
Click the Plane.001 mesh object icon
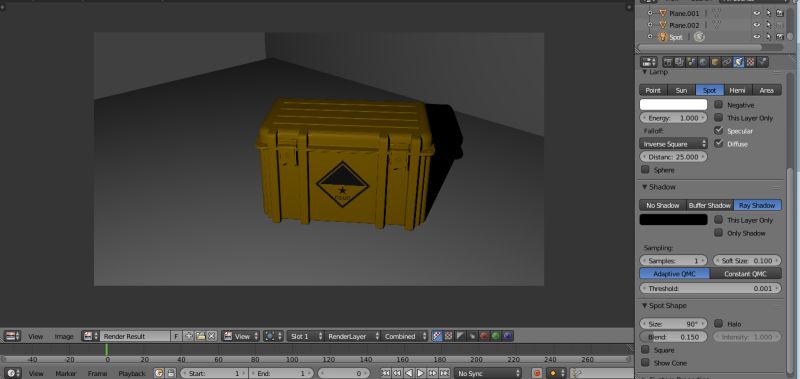coord(663,13)
